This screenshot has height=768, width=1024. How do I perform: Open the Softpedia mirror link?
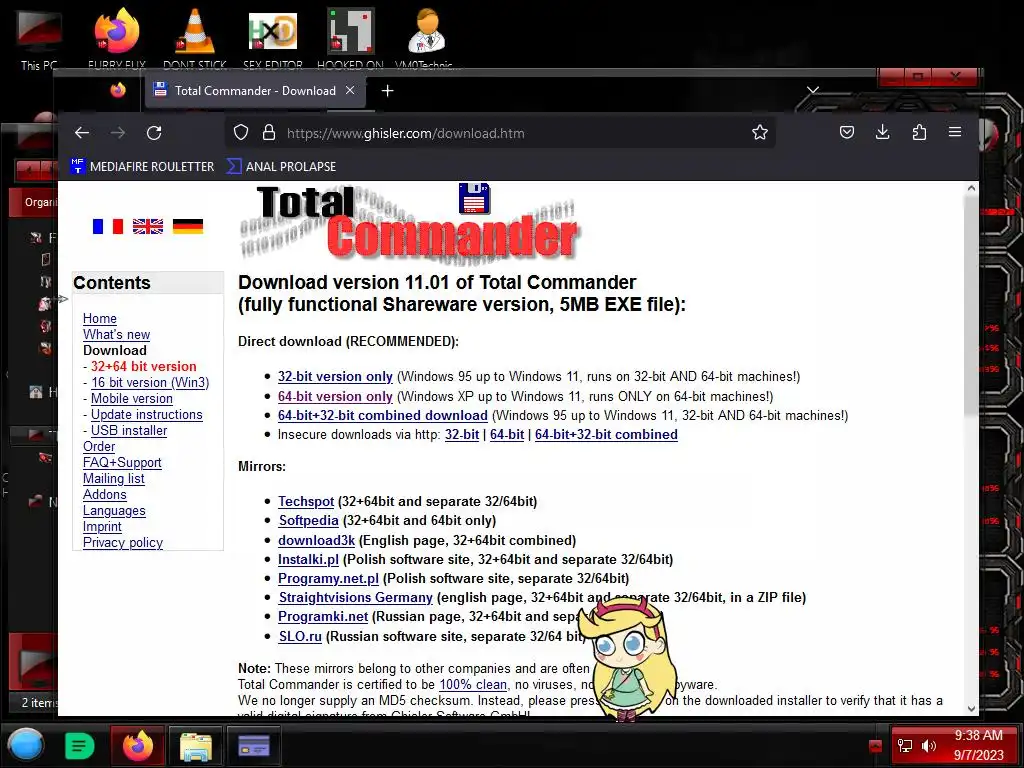[x=308, y=520]
